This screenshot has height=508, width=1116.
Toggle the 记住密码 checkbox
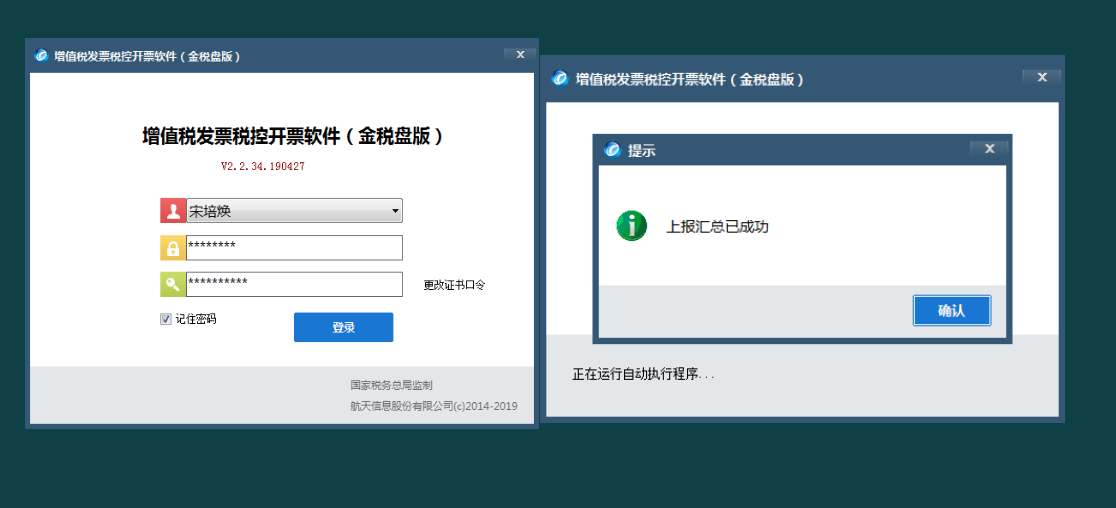(166, 319)
